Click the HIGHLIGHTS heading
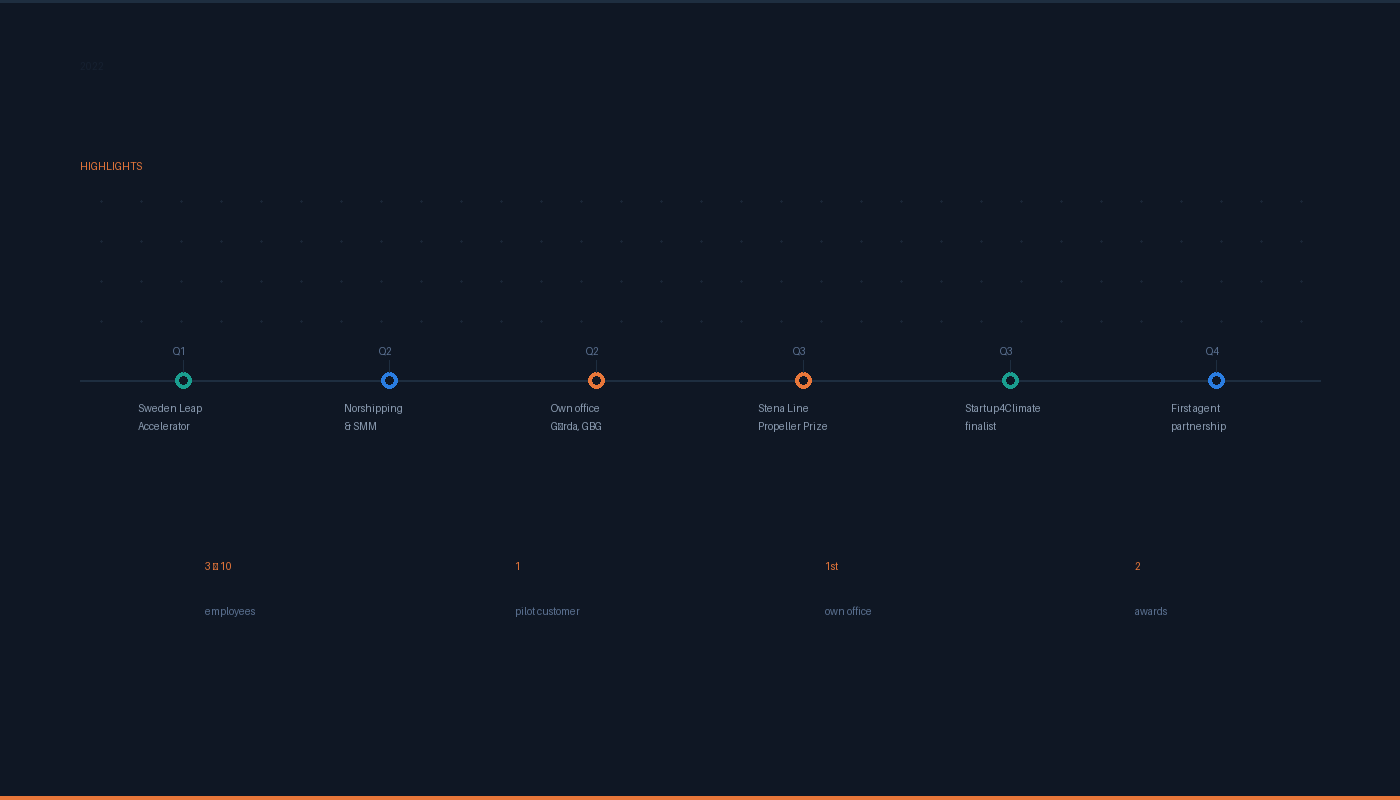 [111, 166]
